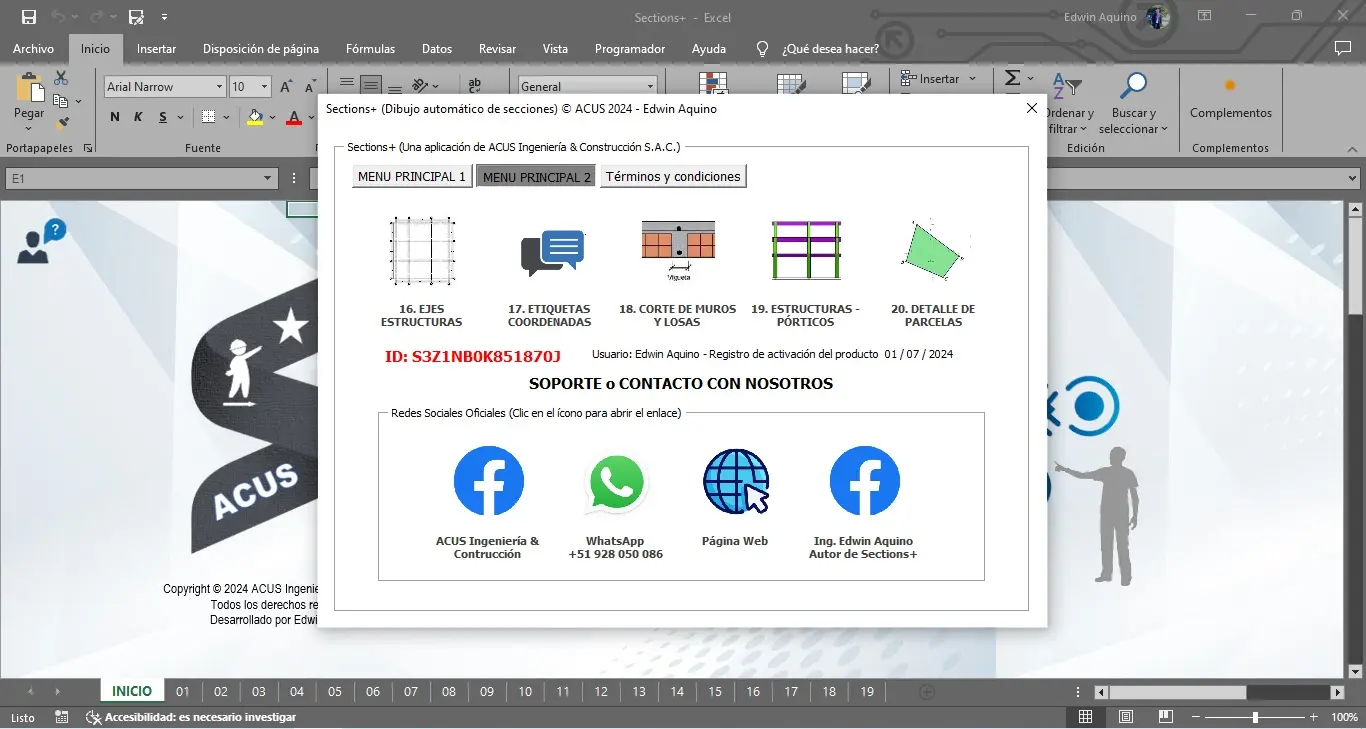1366x729 pixels.
Task: Switch to Normal view in status bar
Action: tap(1085, 717)
